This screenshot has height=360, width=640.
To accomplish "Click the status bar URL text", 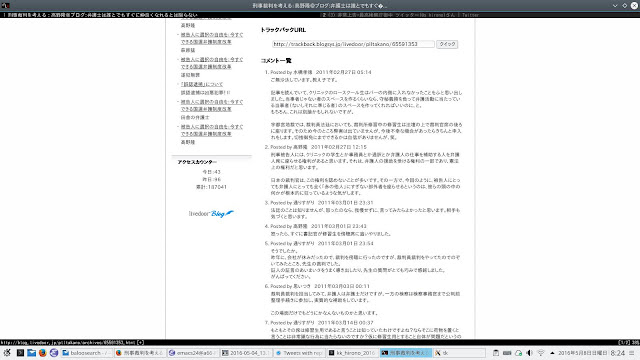I will (x=71, y=343).
